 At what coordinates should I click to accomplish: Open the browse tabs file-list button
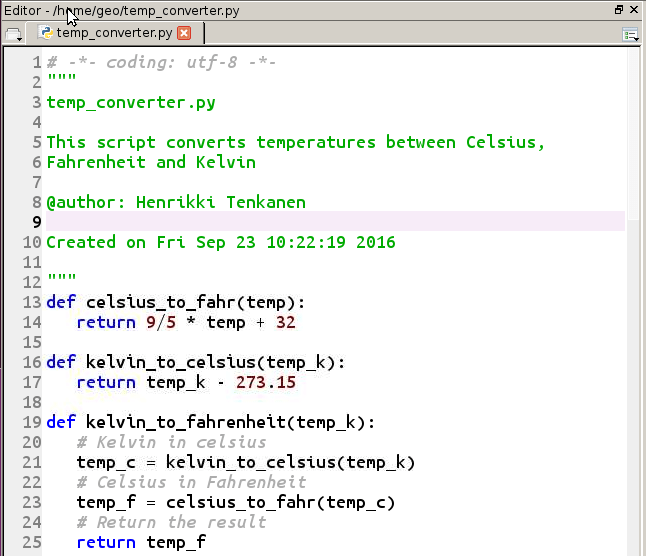pyautogui.click(x=14, y=35)
